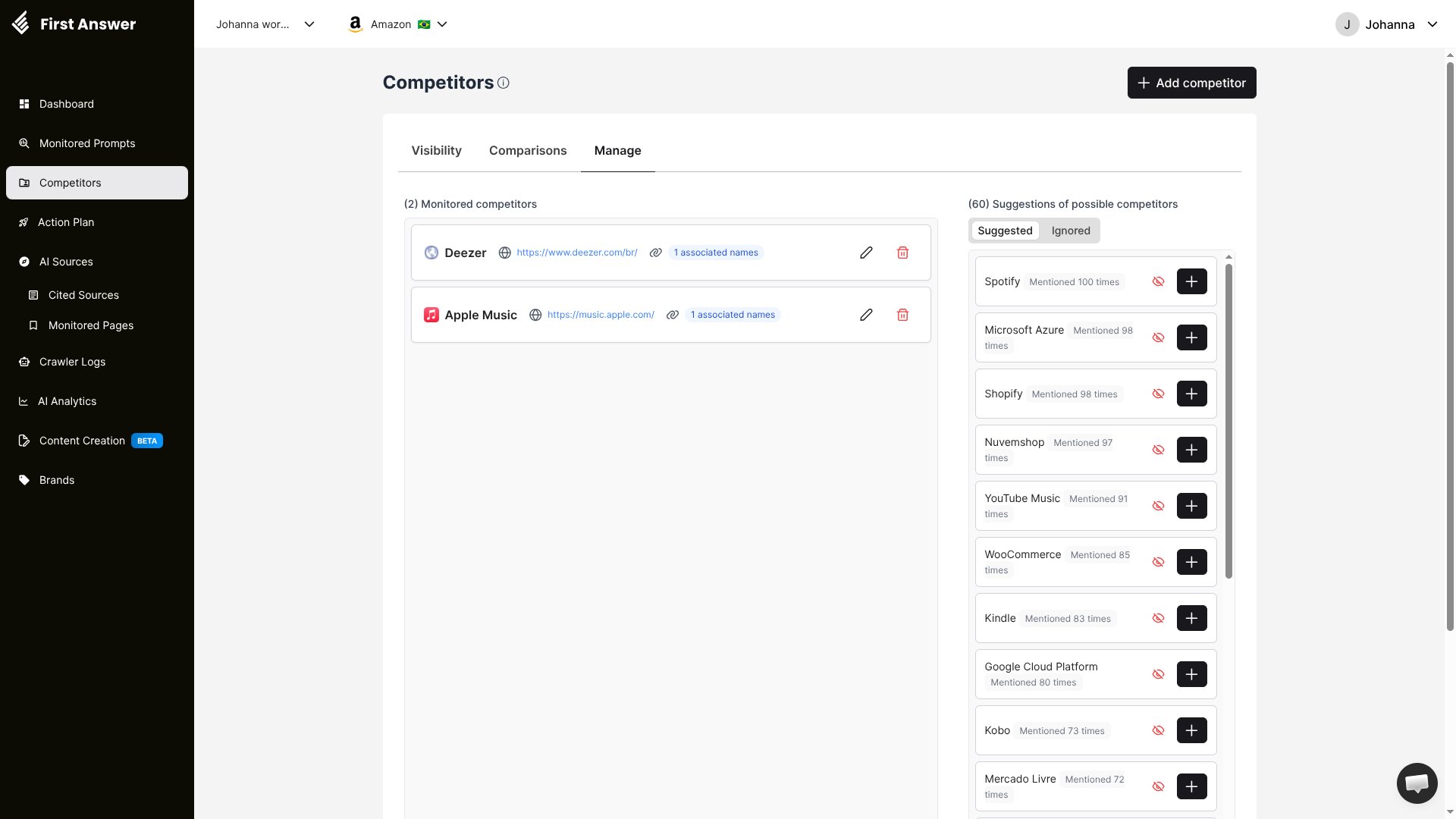Viewport: 1456px width, 819px height.
Task: Add YouTube Music as competitor
Action: (x=1191, y=506)
